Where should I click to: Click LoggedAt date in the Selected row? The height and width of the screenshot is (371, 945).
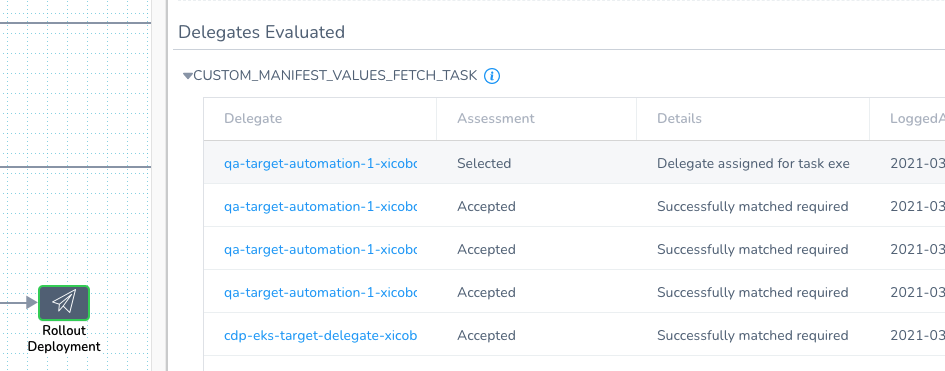(917, 163)
